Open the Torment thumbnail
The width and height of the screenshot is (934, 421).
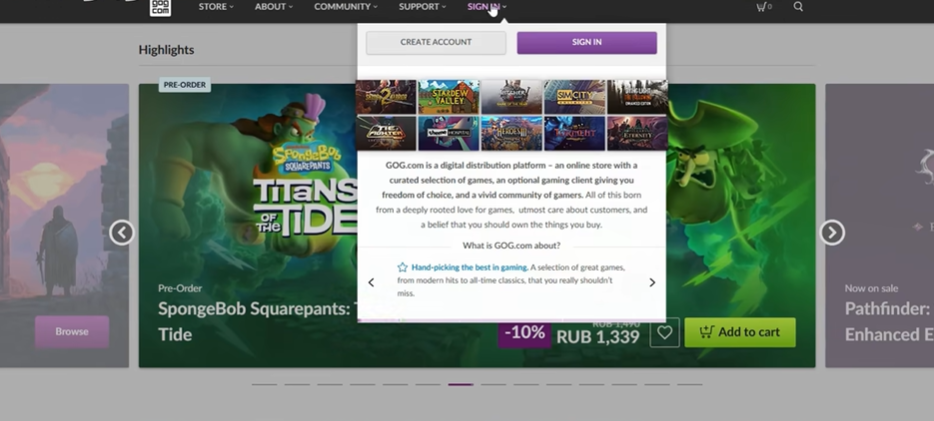[574, 133]
